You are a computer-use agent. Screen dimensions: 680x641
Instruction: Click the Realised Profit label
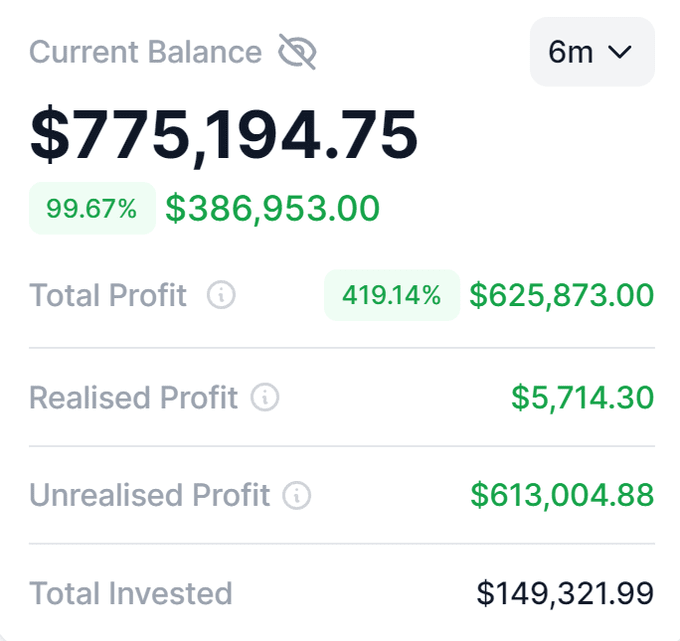tap(134, 398)
